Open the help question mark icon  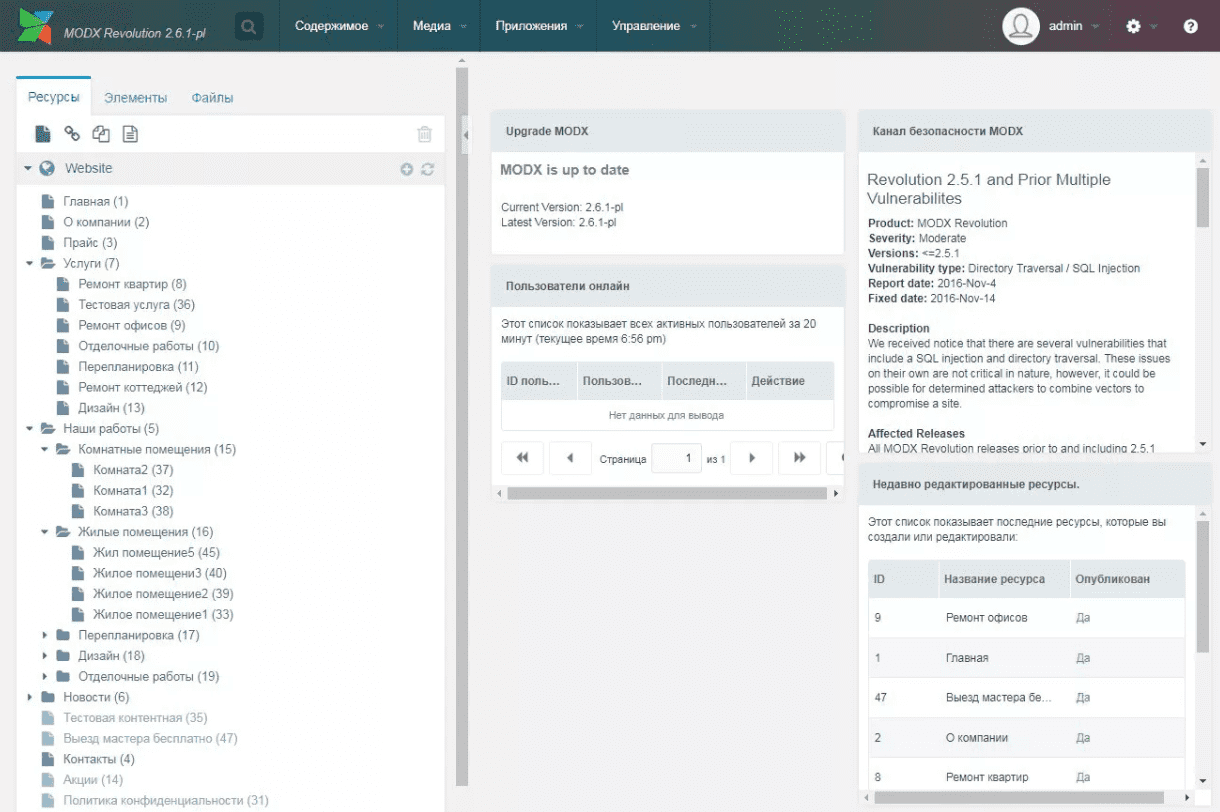point(1190,26)
